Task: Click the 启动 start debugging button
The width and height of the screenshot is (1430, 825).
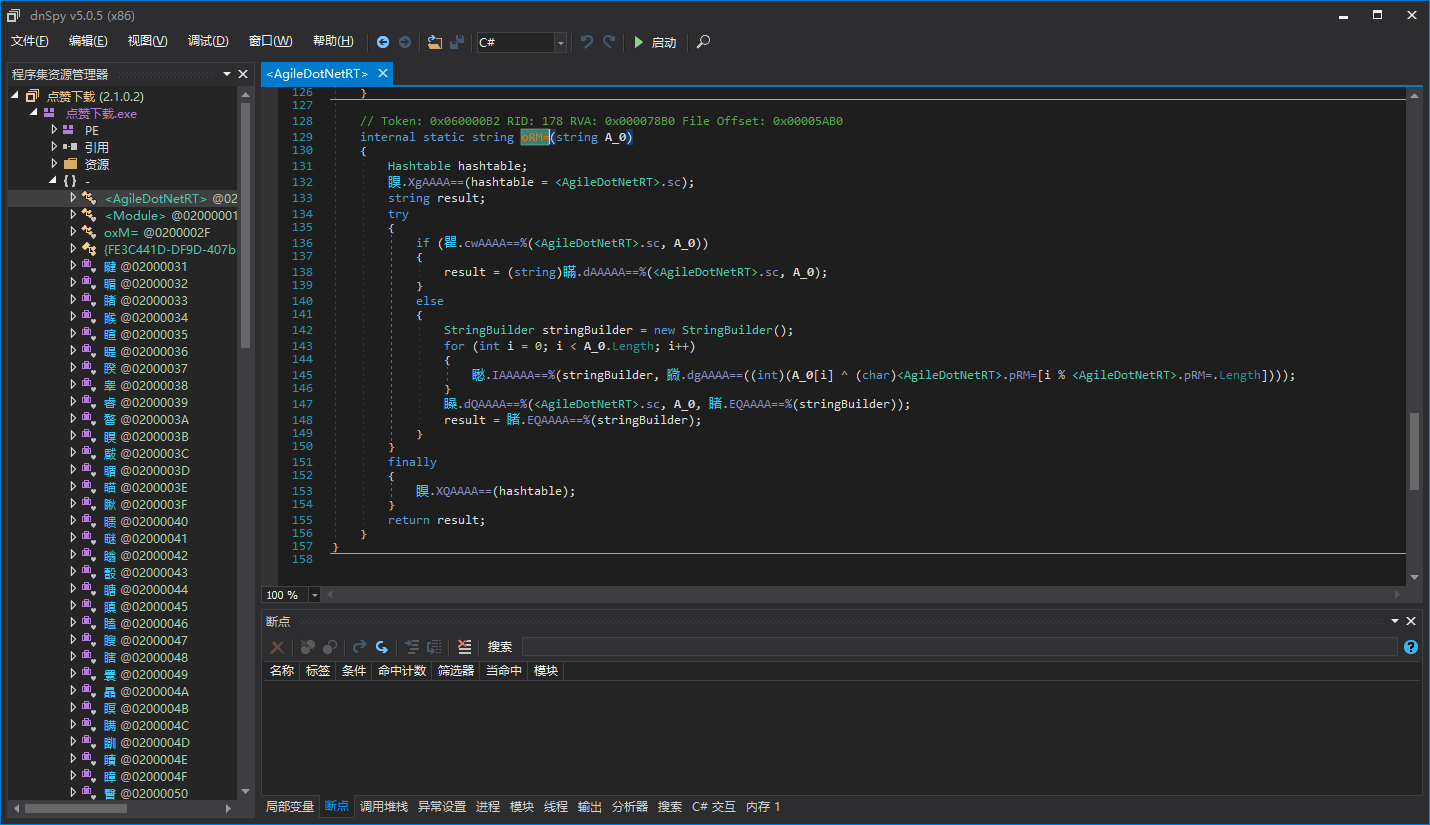Action: coord(654,42)
